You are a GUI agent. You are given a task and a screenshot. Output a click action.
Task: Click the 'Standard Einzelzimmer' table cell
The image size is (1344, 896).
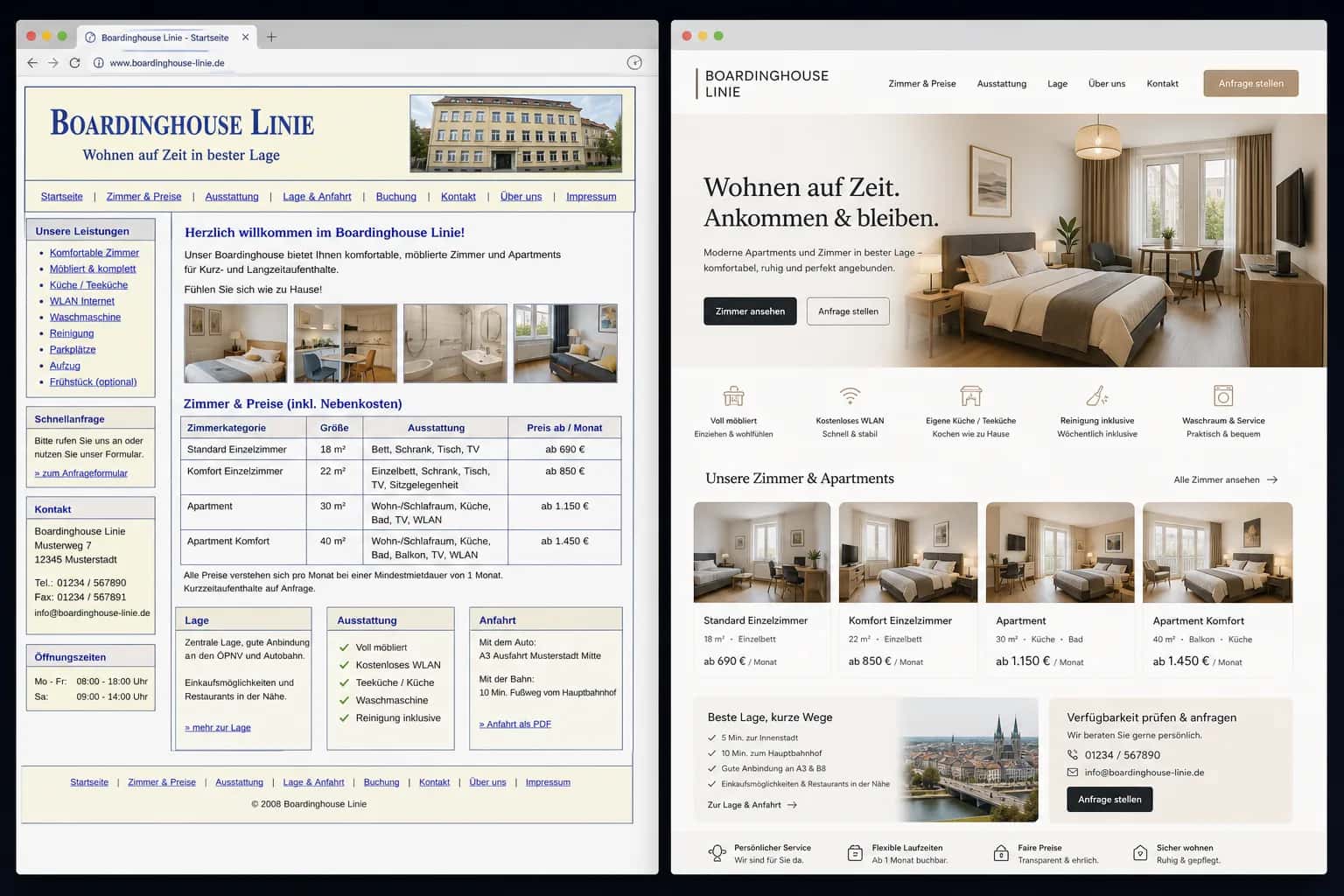(243, 450)
